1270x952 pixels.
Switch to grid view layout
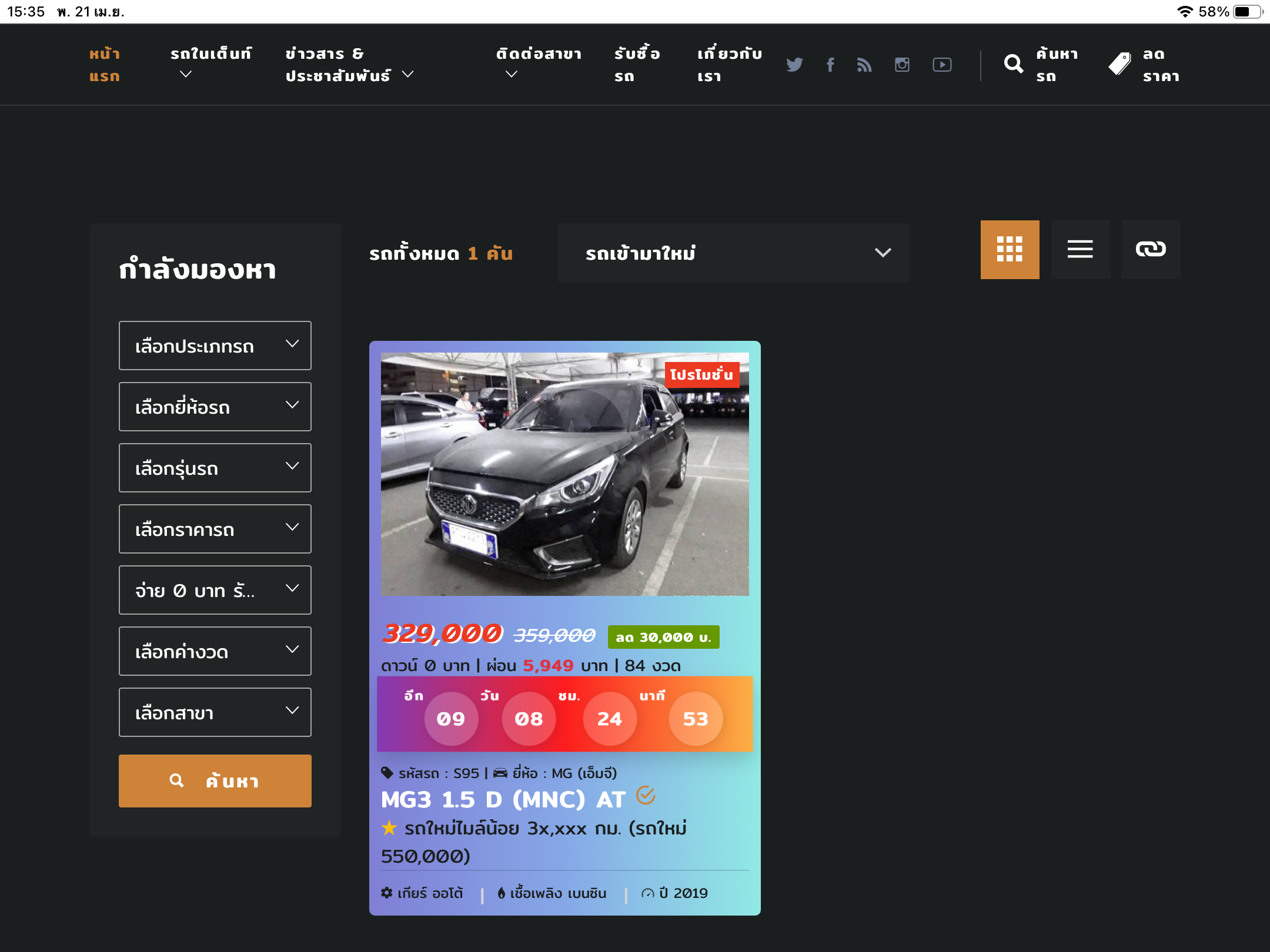[x=1010, y=250]
